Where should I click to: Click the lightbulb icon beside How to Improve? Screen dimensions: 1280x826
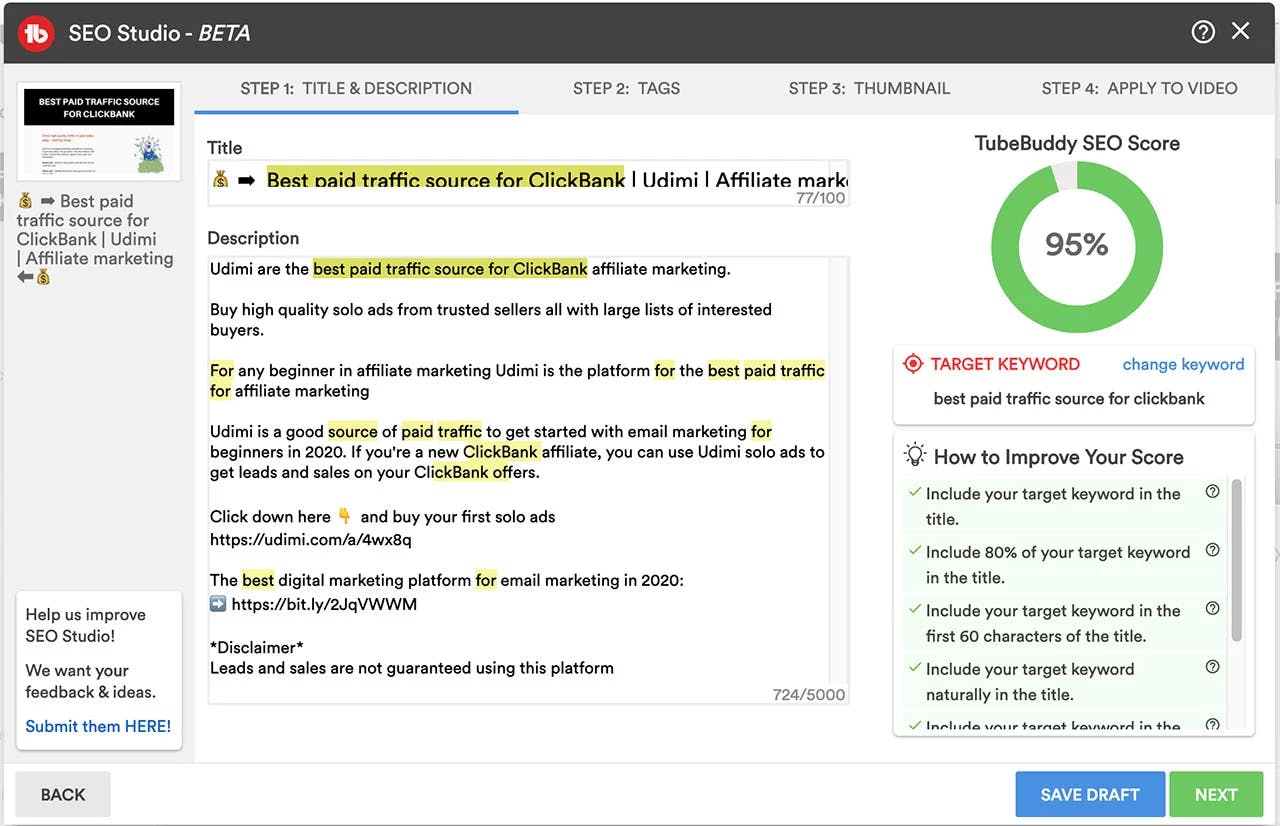point(915,456)
